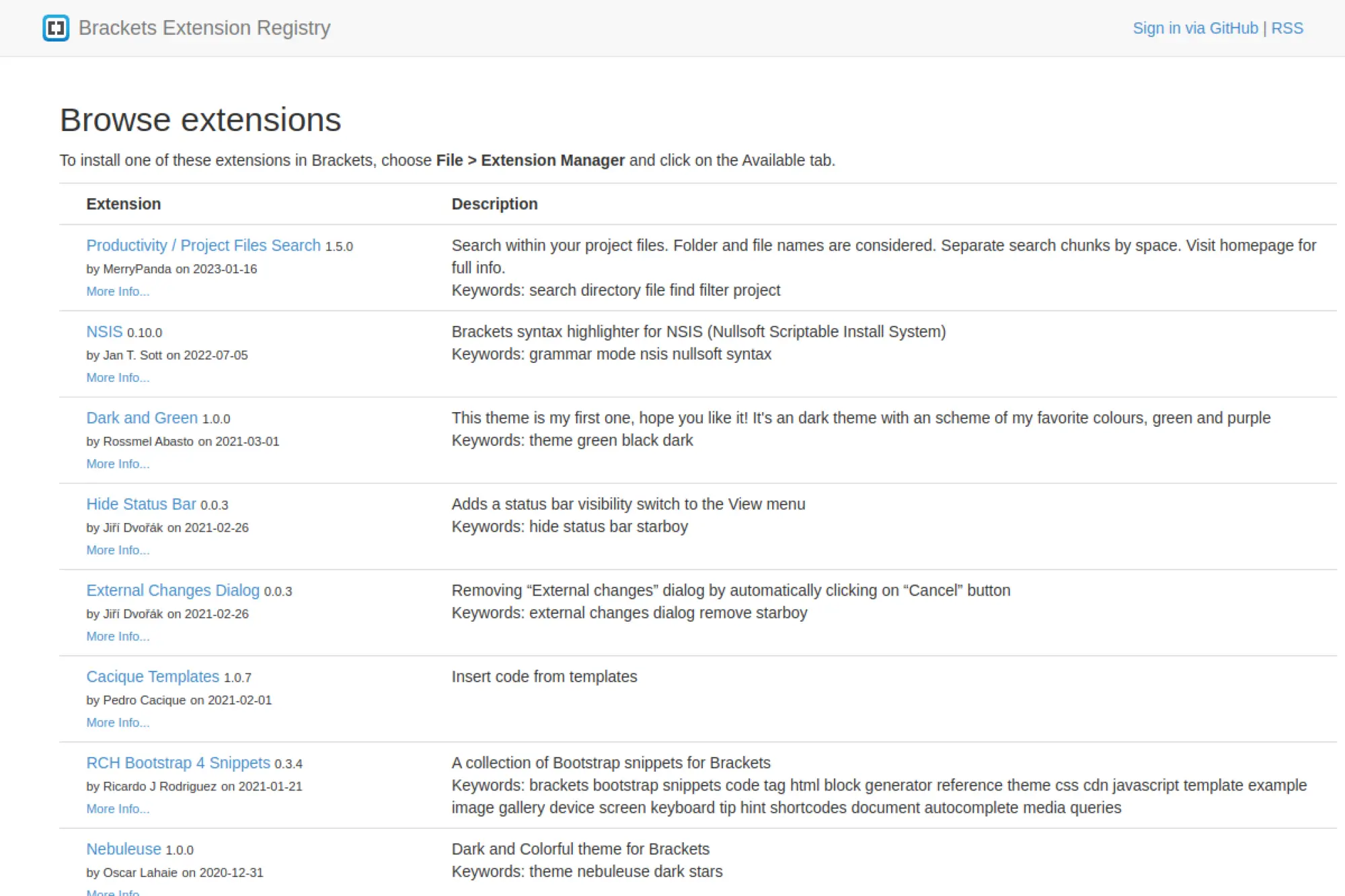Open the Dark and Green theme page

click(142, 417)
